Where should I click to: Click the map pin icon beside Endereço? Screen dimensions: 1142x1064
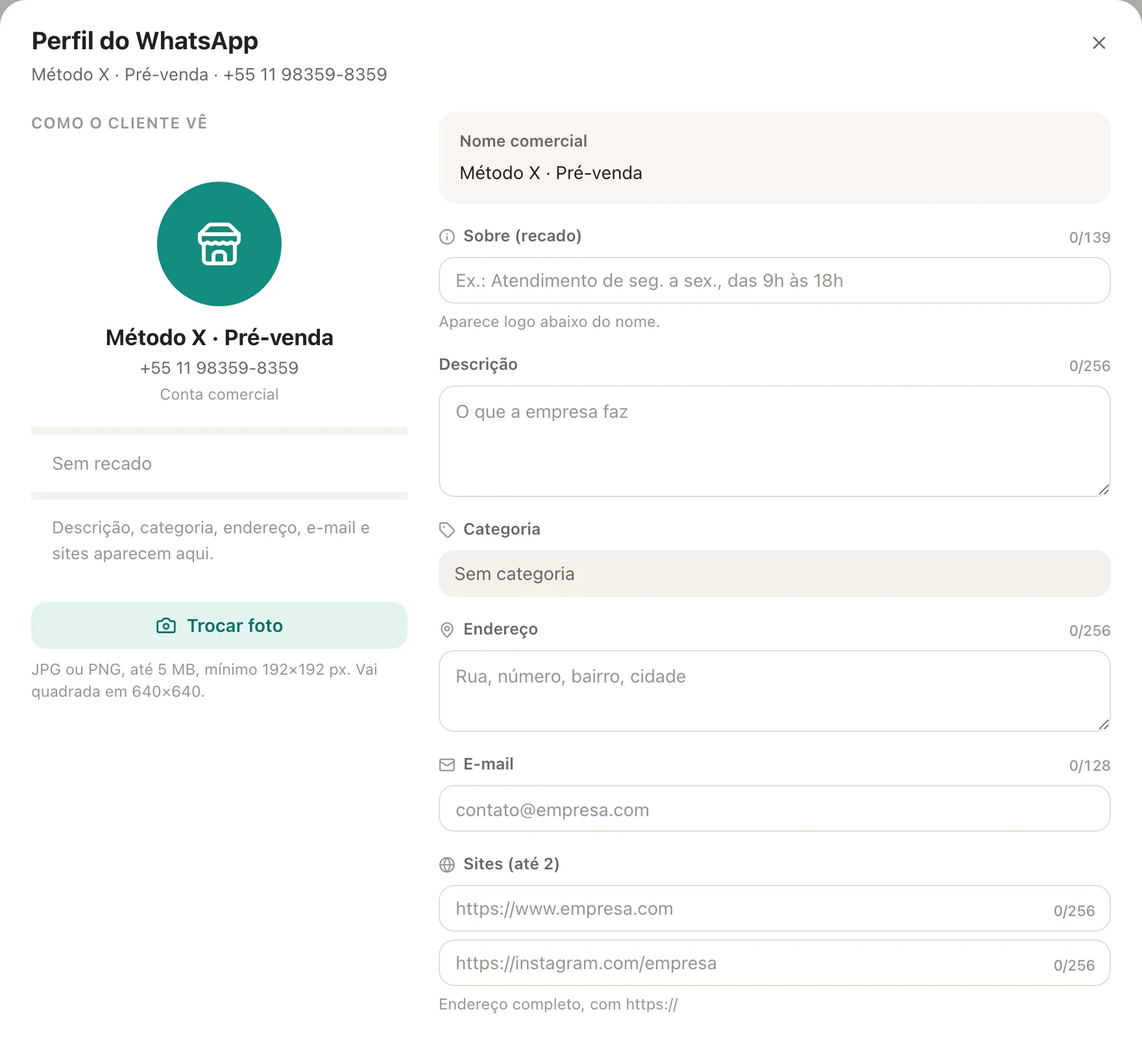tap(447, 630)
